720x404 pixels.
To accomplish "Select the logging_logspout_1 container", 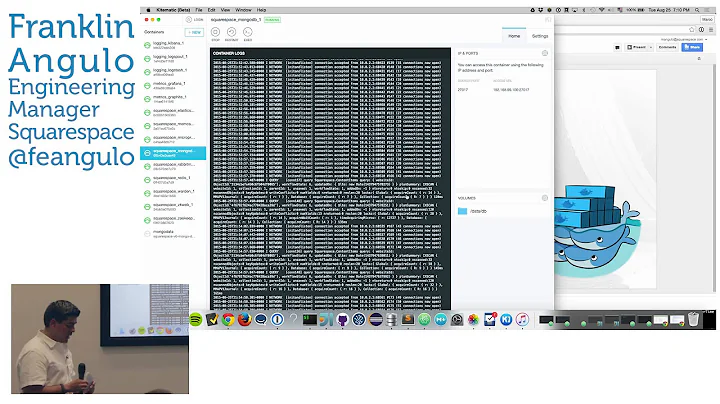I will (173, 58).
